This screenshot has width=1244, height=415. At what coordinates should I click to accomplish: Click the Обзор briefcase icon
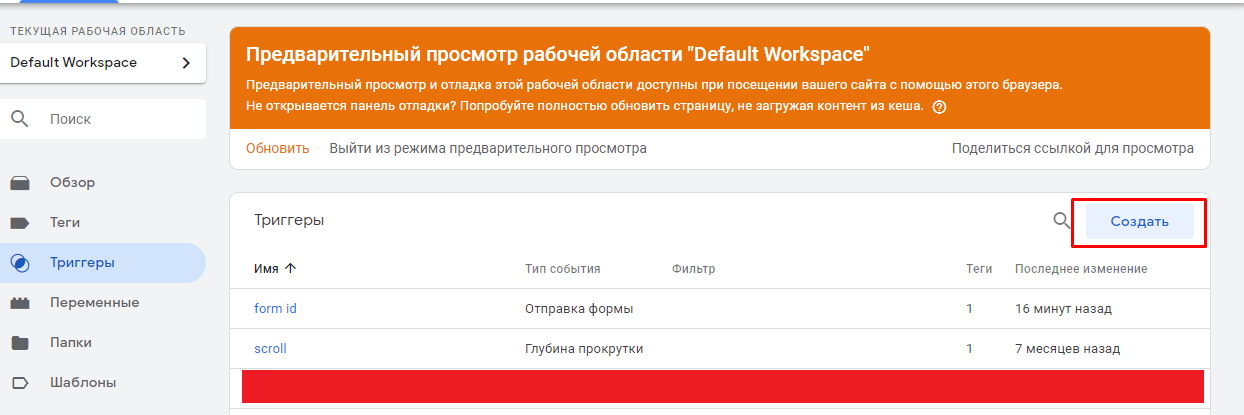(20, 183)
